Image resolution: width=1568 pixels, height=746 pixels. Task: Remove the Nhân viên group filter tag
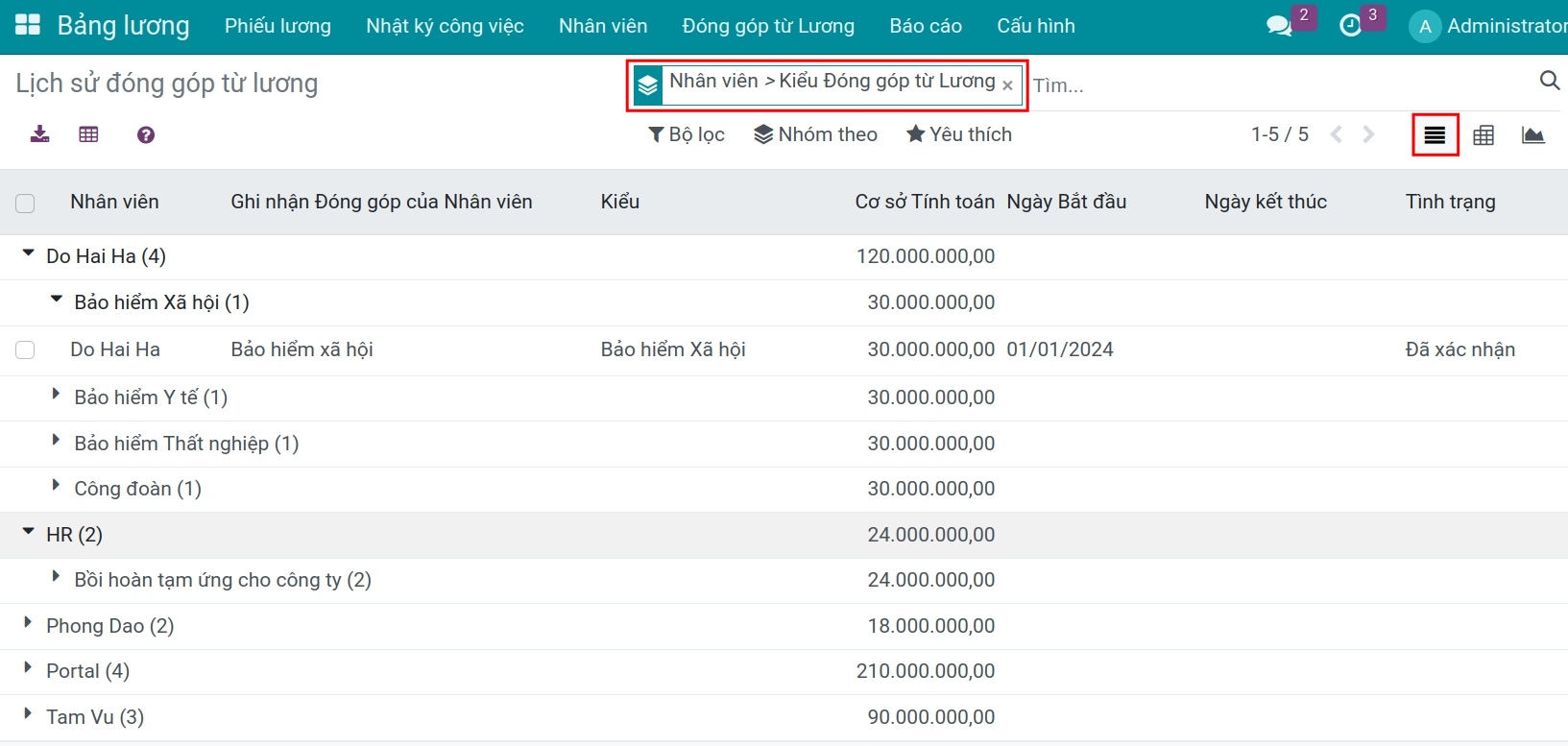[1007, 85]
